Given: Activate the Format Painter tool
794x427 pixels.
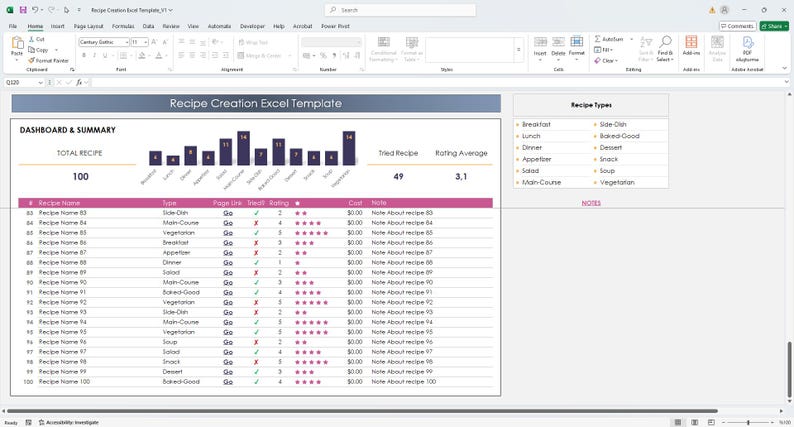Looking at the screenshot, I should click(x=48, y=61).
